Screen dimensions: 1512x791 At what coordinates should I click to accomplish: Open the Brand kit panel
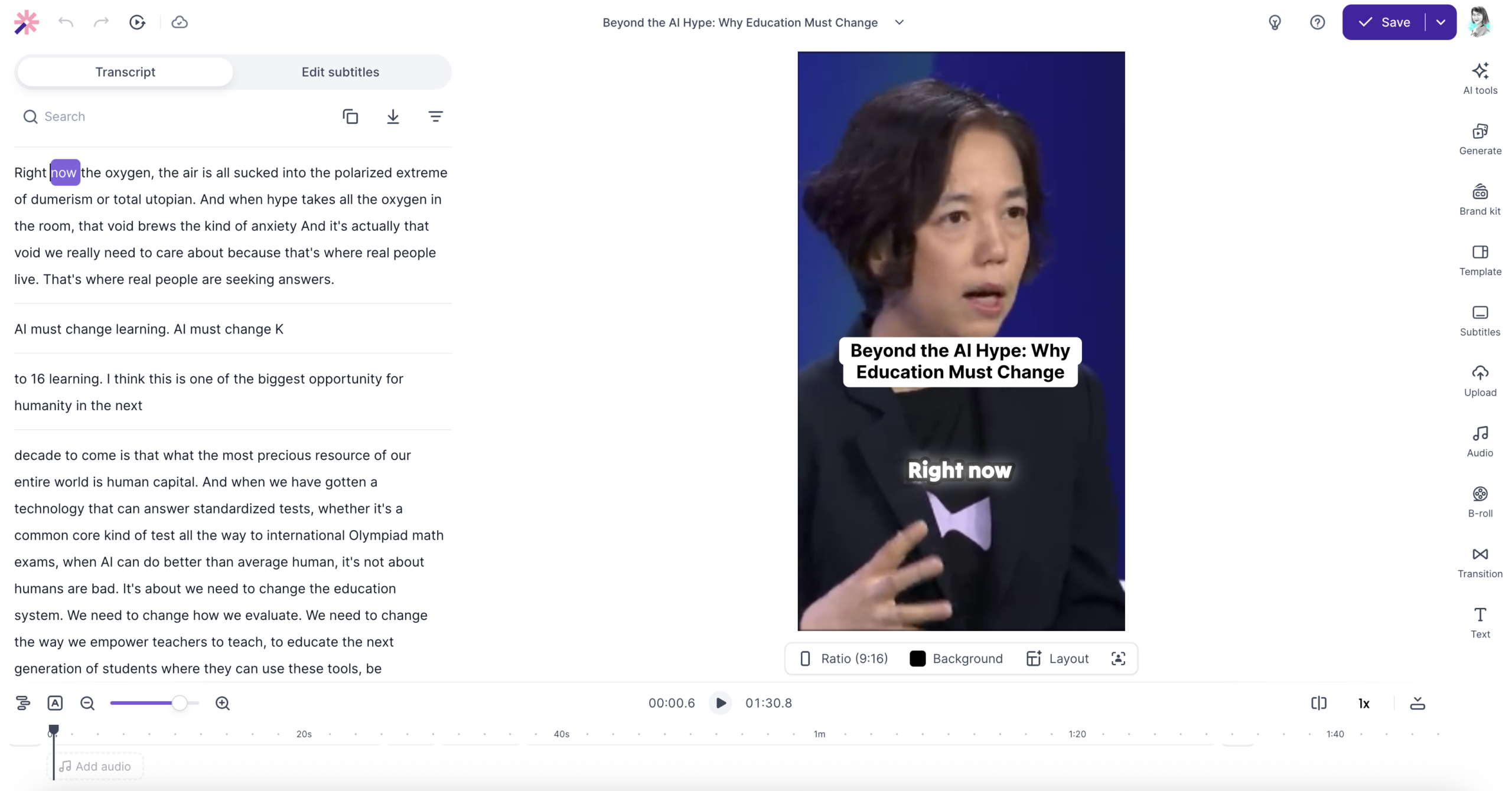[1480, 200]
